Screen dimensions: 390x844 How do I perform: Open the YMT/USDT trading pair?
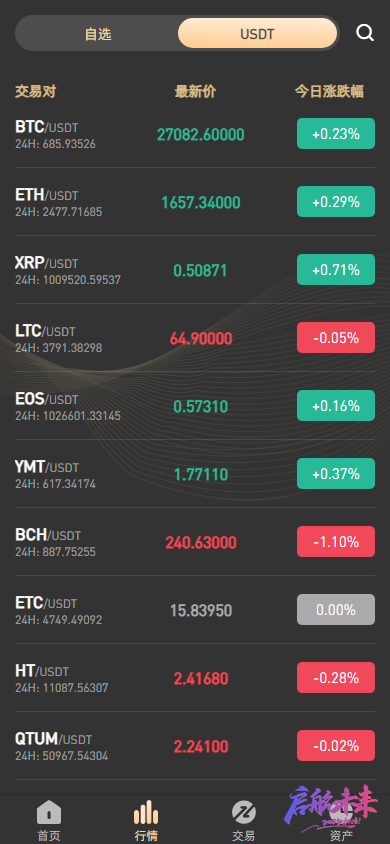click(195, 474)
